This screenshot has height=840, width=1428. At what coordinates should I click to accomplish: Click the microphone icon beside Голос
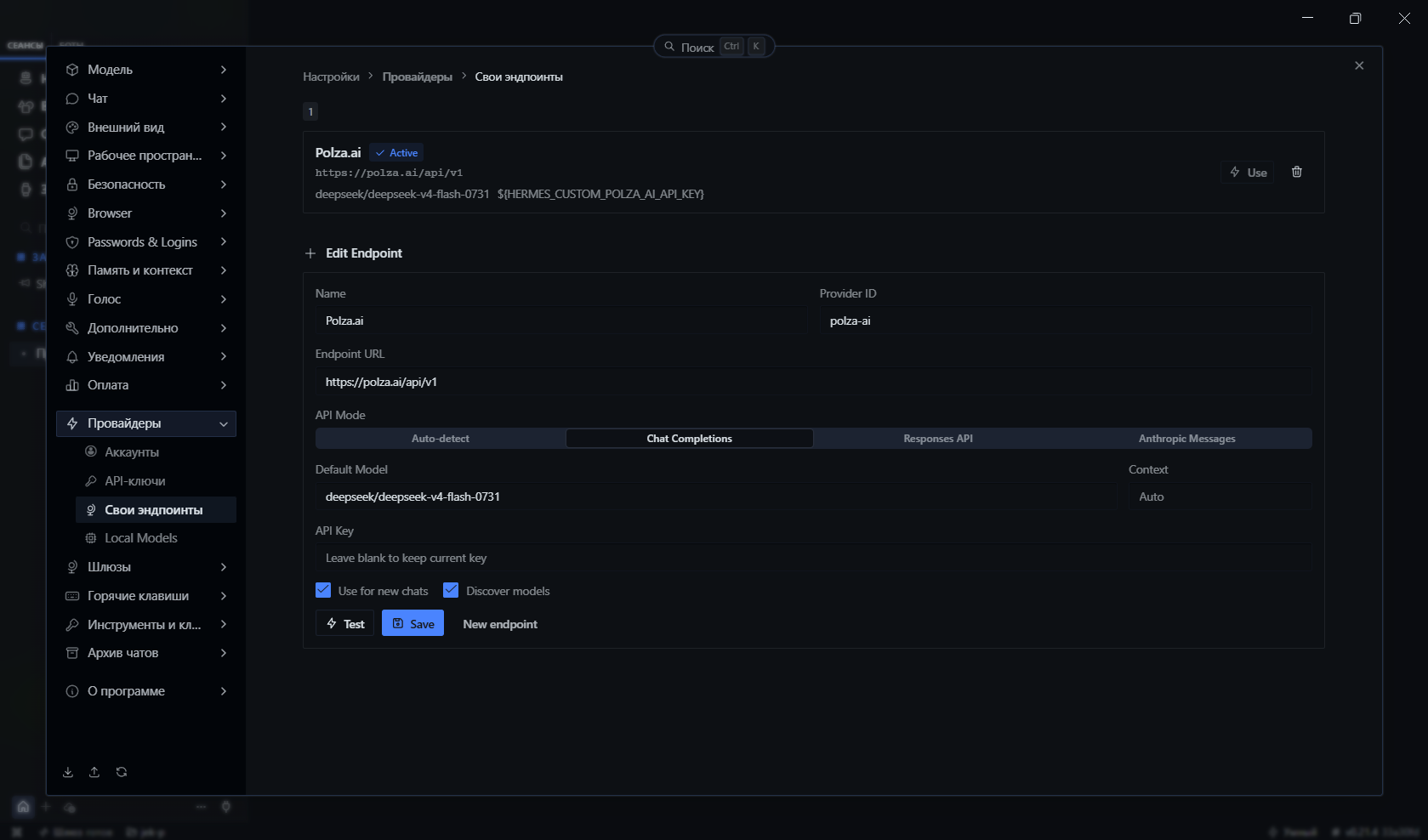(x=72, y=299)
